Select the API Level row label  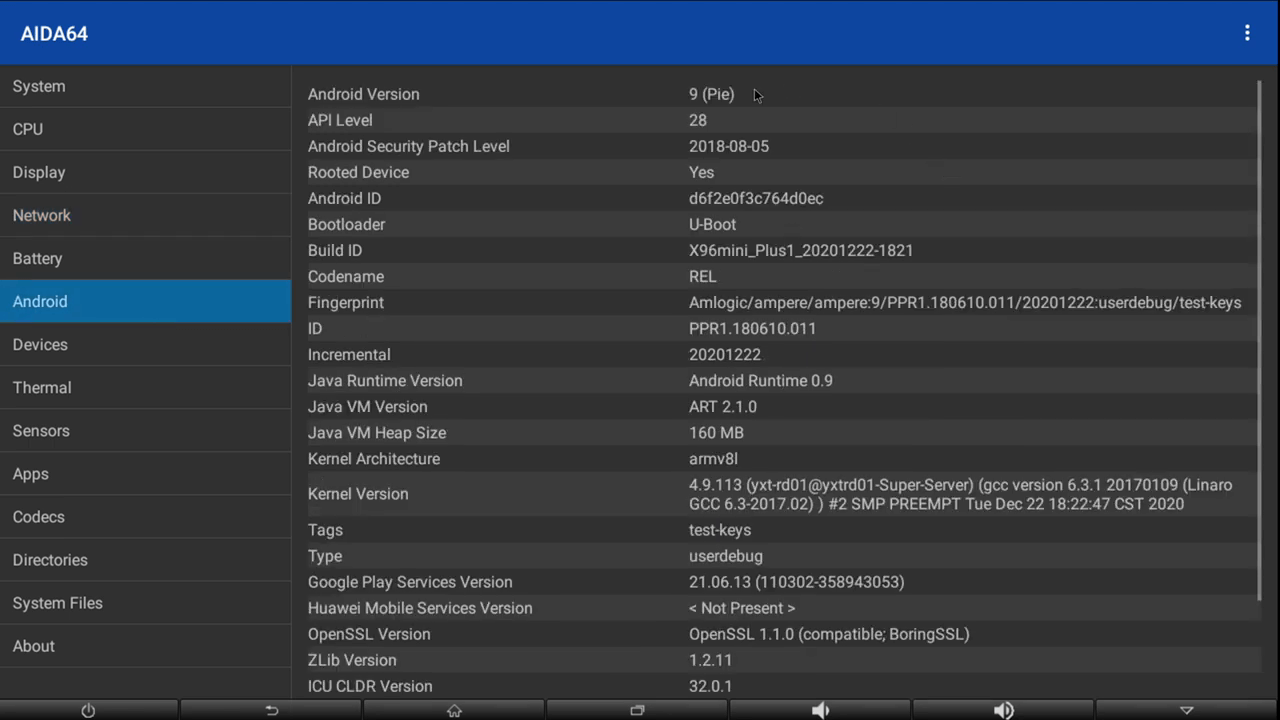tap(340, 120)
